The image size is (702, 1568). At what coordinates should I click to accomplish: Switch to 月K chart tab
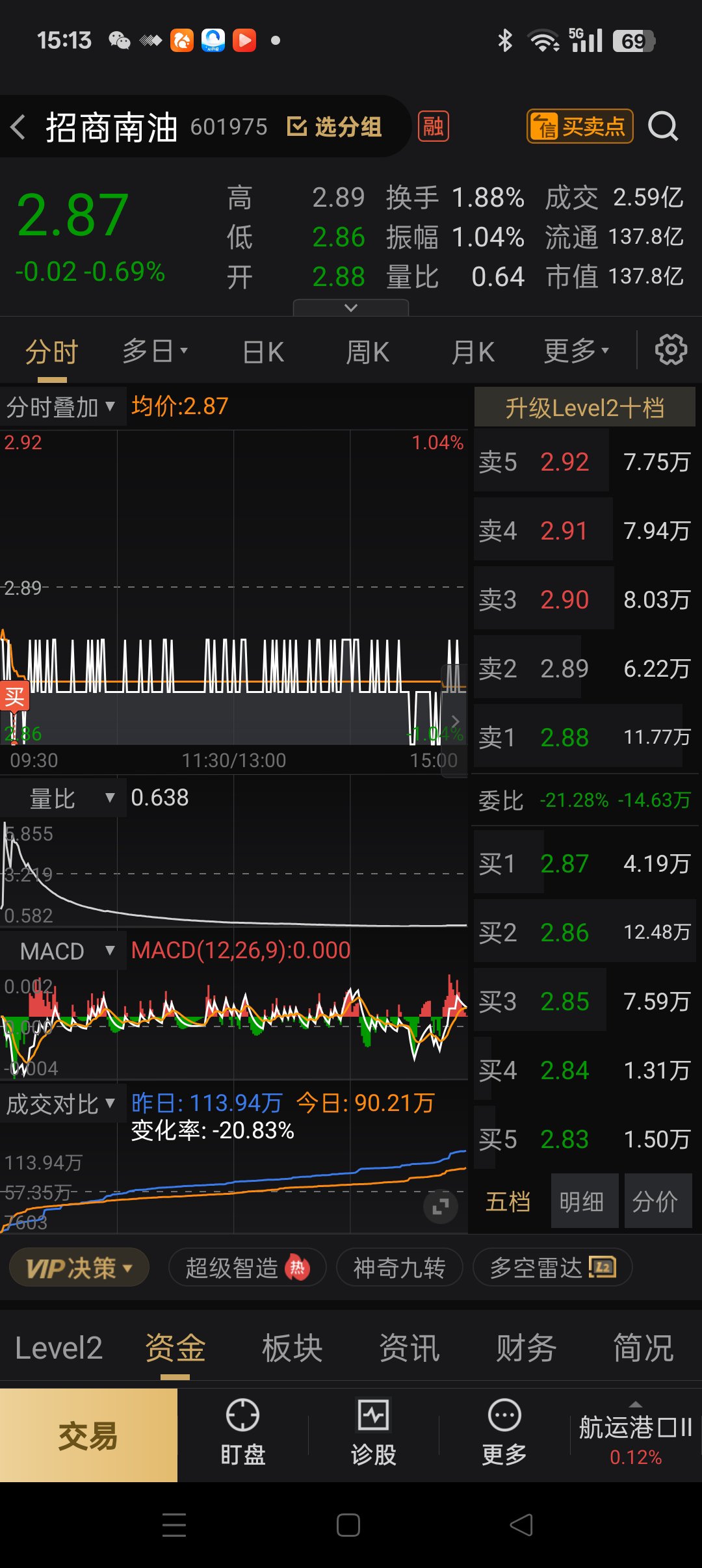pos(473,352)
